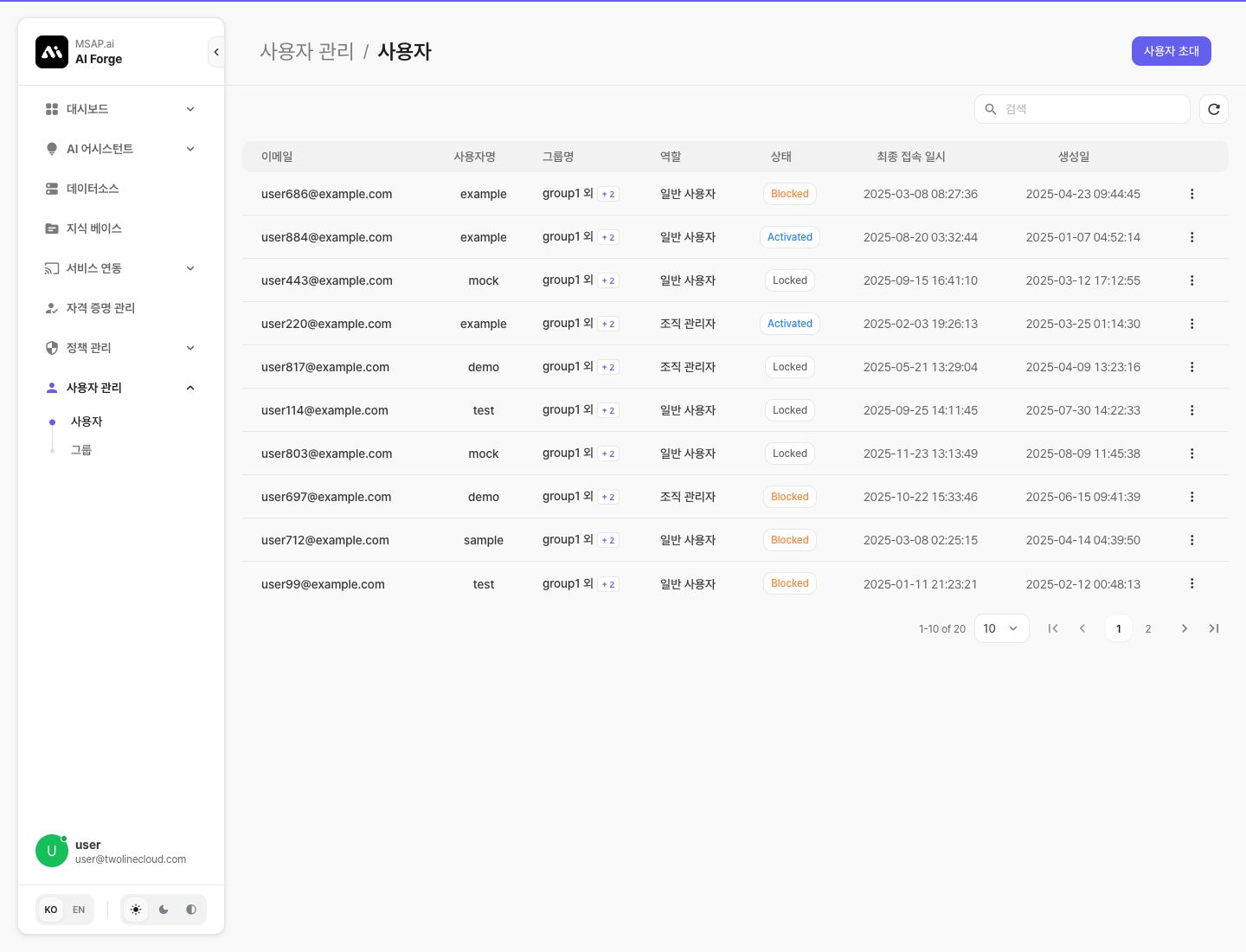The image size is (1246, 952).
Task: Open row menu for user686@example.com
Action: [1191, 194]
